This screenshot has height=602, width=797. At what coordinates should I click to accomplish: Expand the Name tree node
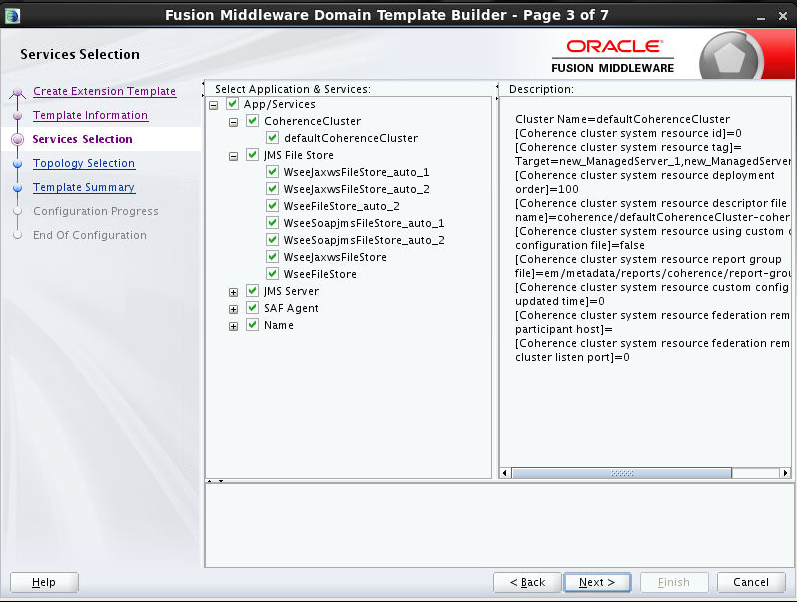(233, 326)
